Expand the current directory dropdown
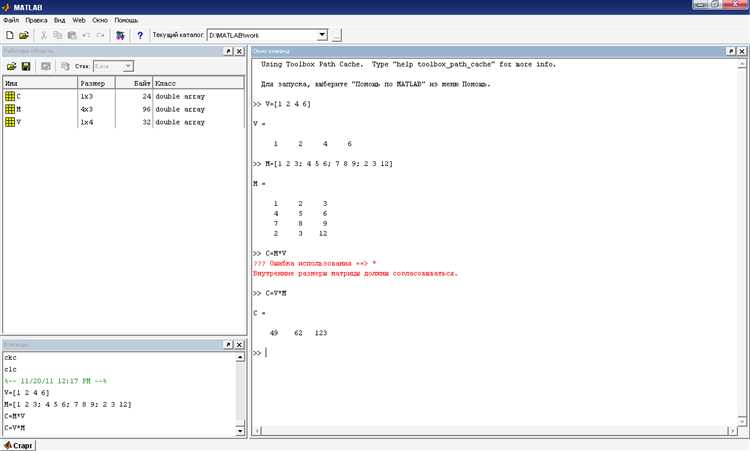 click(321, 35)
